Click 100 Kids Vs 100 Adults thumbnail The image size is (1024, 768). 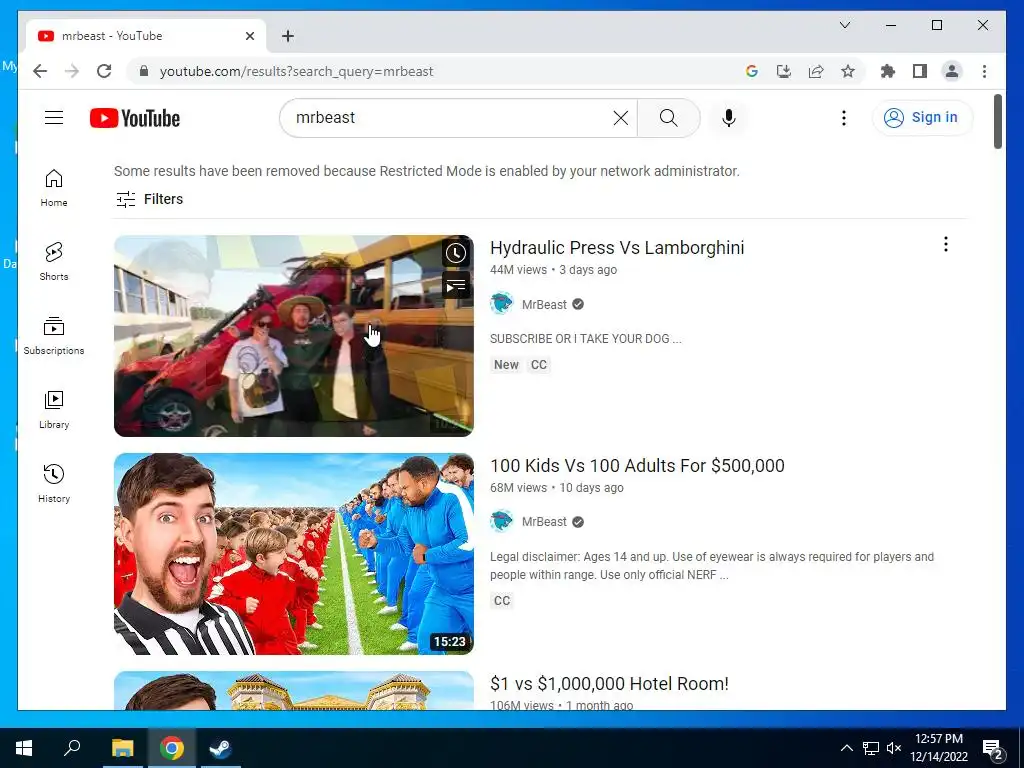click(294, 554)
